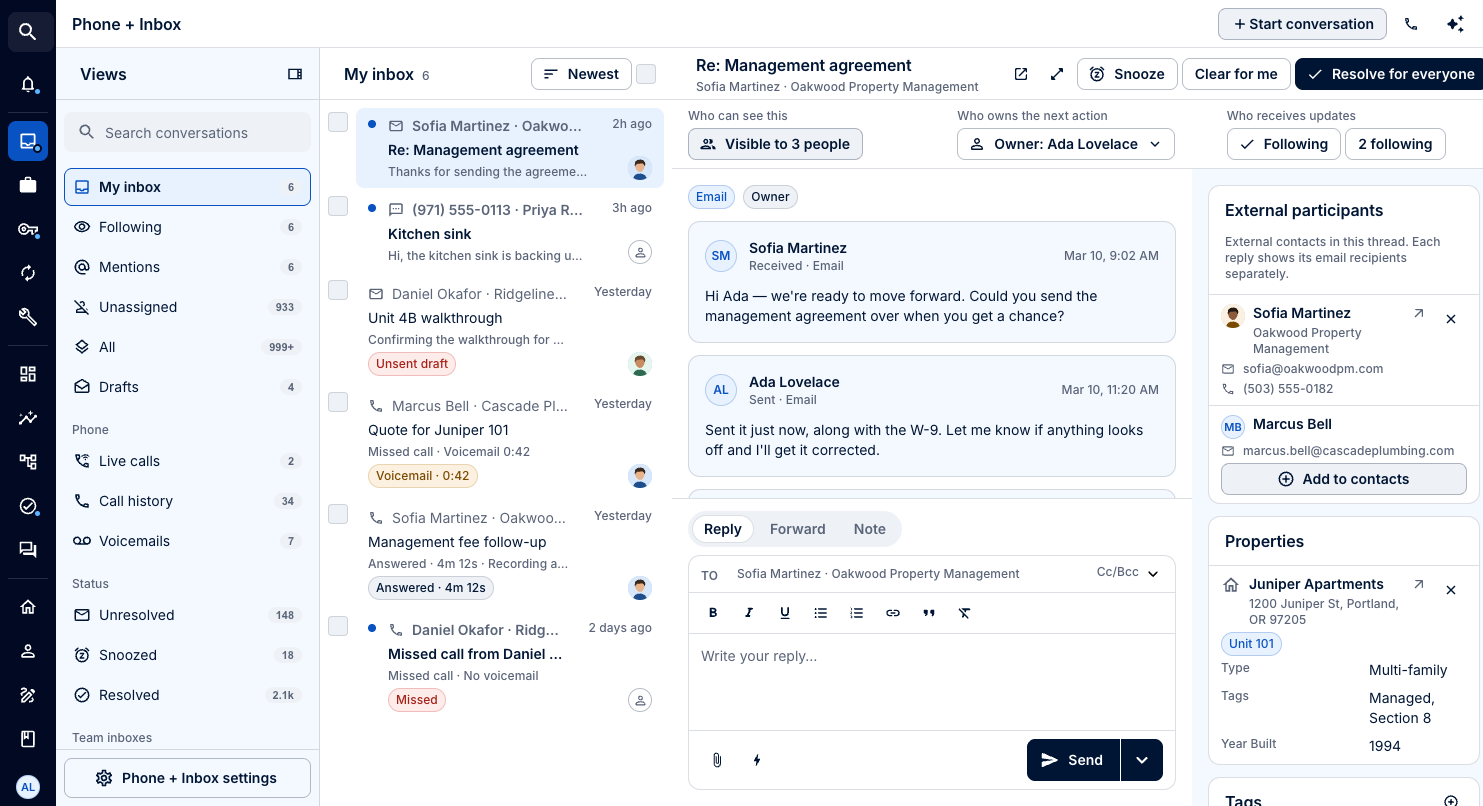The image size is (1483, 806).
Task: Open the Voicemails view
Action: (x=187, y=541)
